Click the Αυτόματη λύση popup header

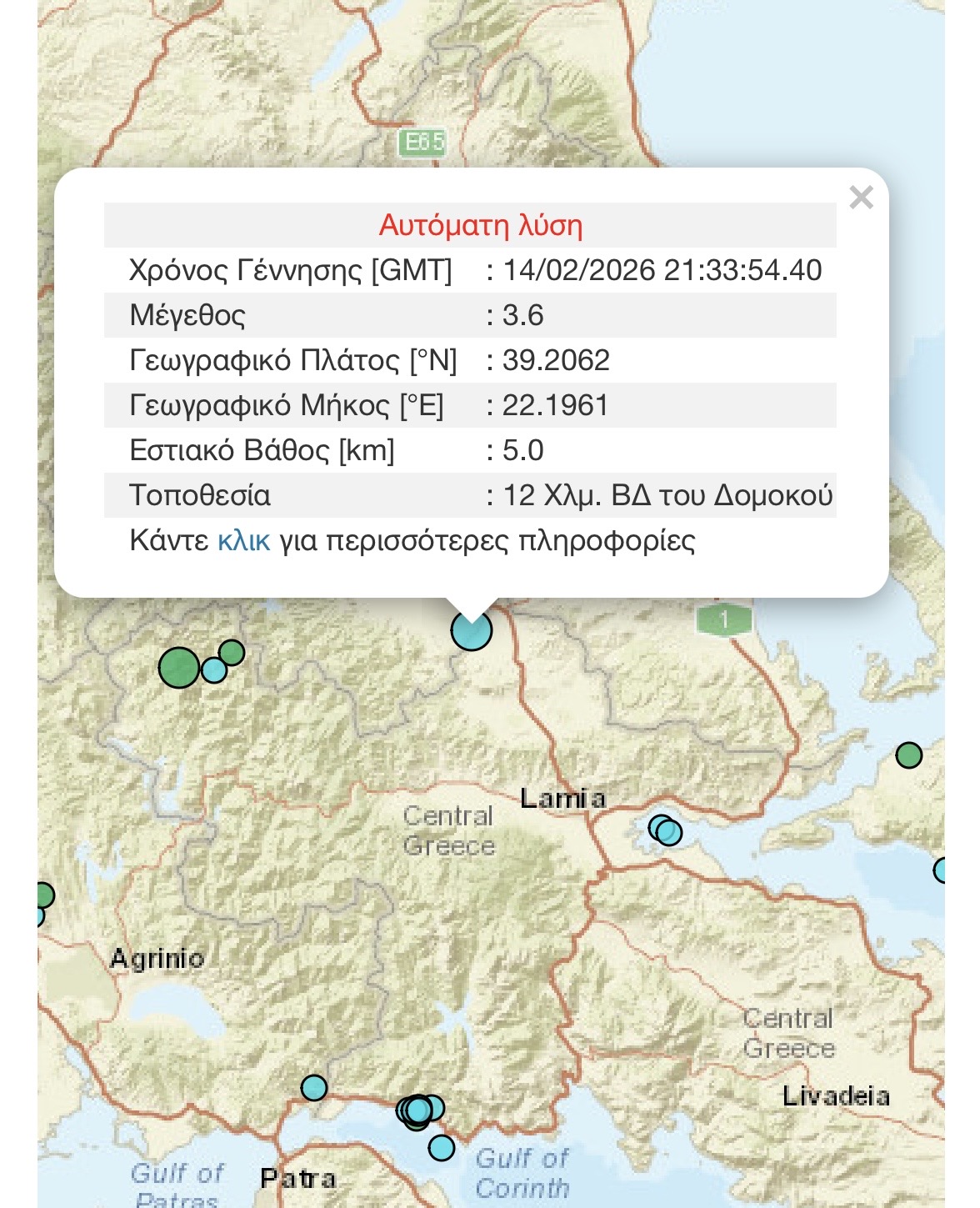click(x=480, y=225)
